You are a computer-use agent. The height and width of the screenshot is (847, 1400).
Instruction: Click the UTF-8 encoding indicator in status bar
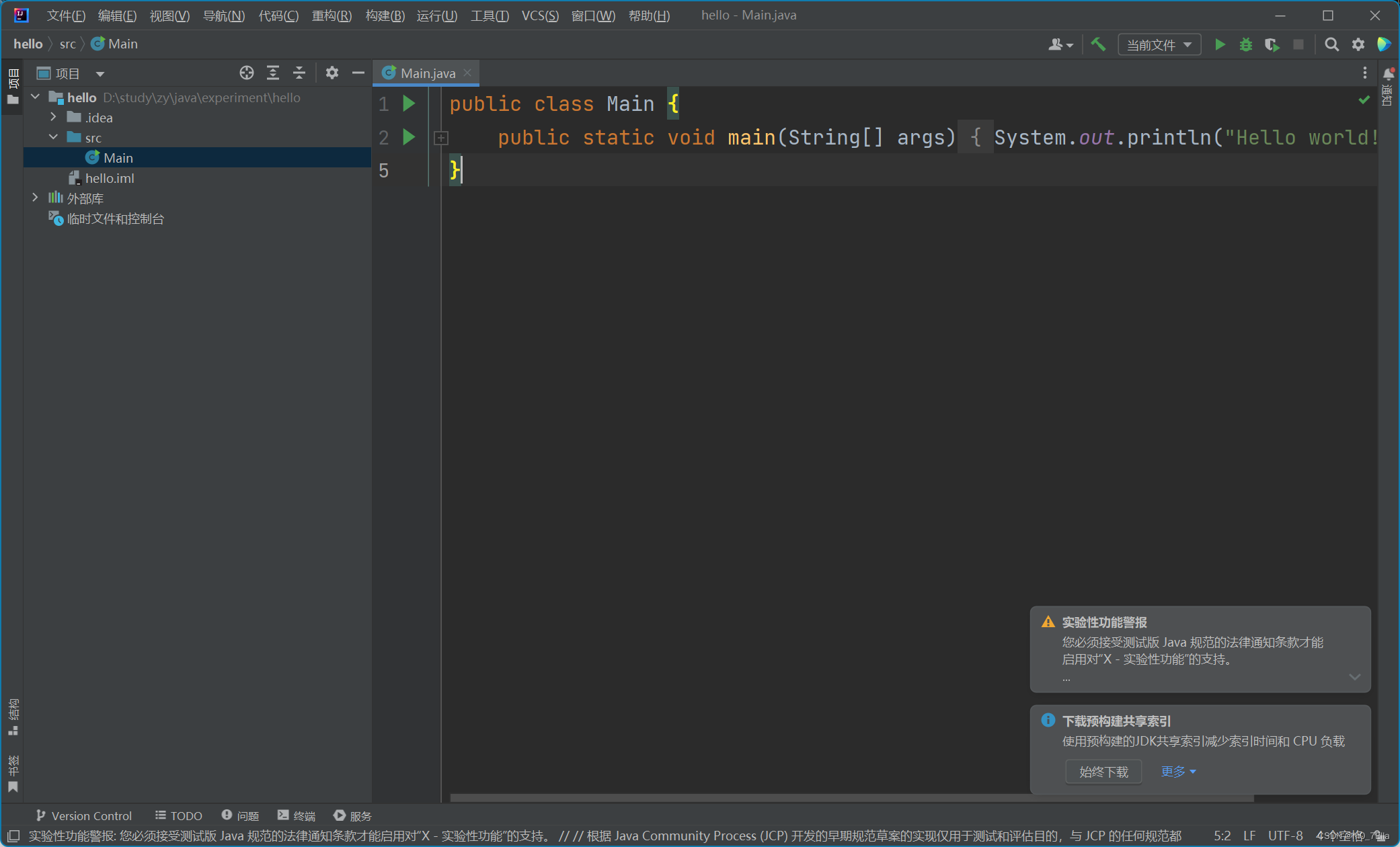pyautogui.click(x=1285, y=836)
